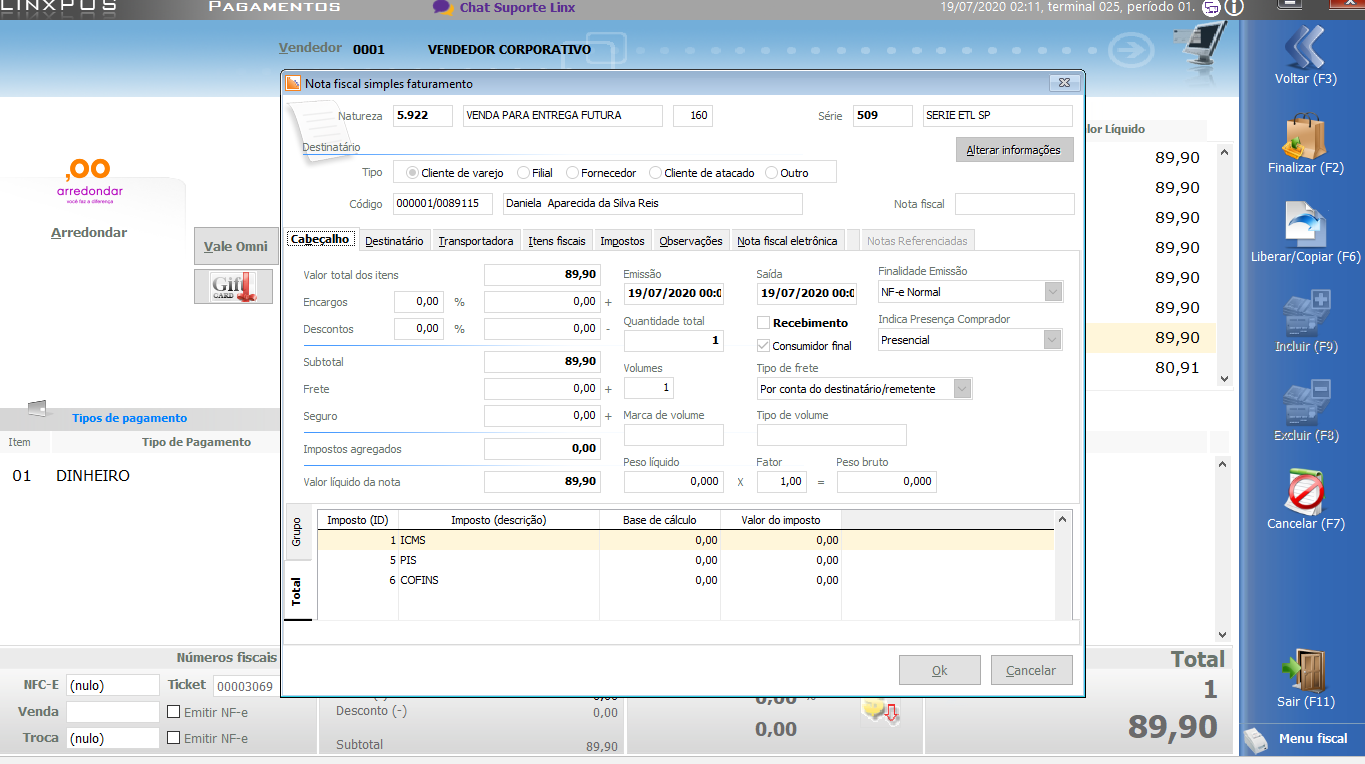
Task: Click the Cancelar button in dialog
Action: (x=1031, y=670)
